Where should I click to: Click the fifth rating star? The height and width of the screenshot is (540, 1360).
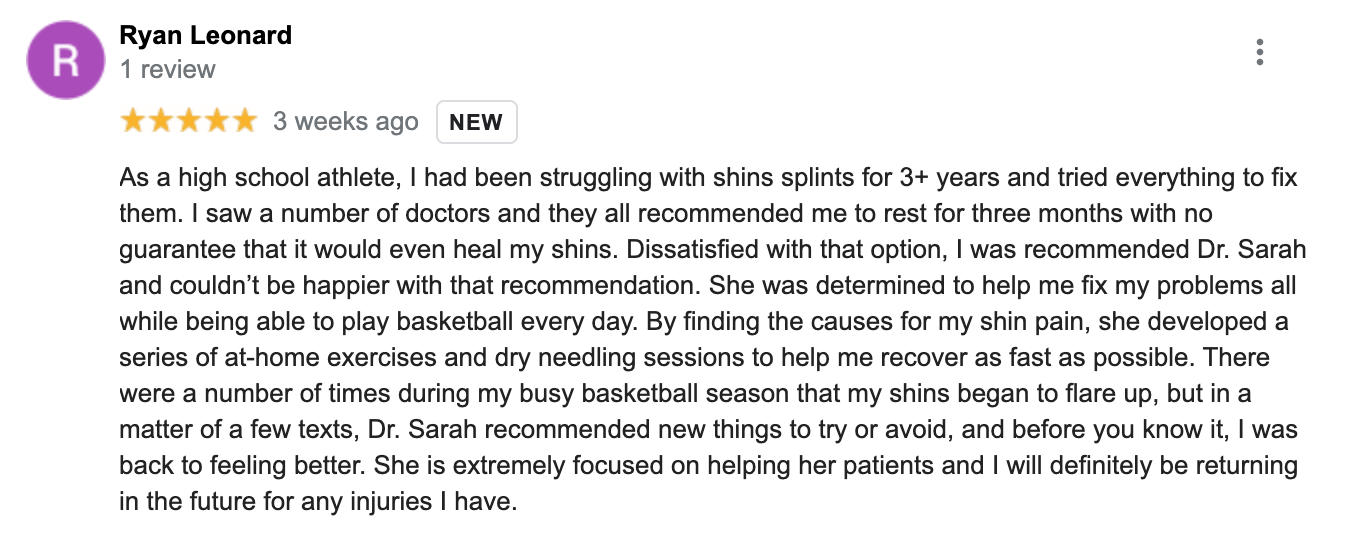point(245,122)
